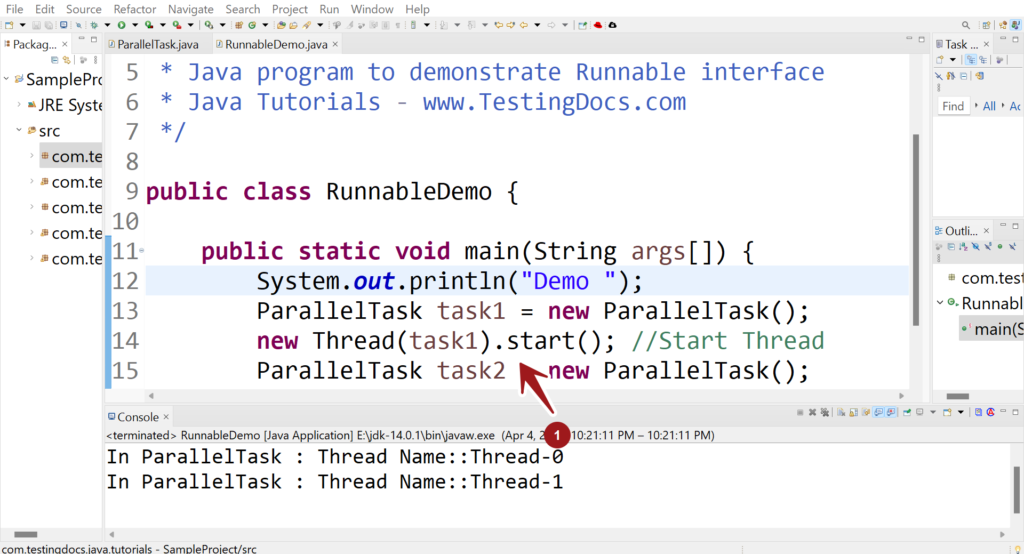Open the Refactor menu
The width and height of the screenshot is (1024, 554).
[134, 9]
